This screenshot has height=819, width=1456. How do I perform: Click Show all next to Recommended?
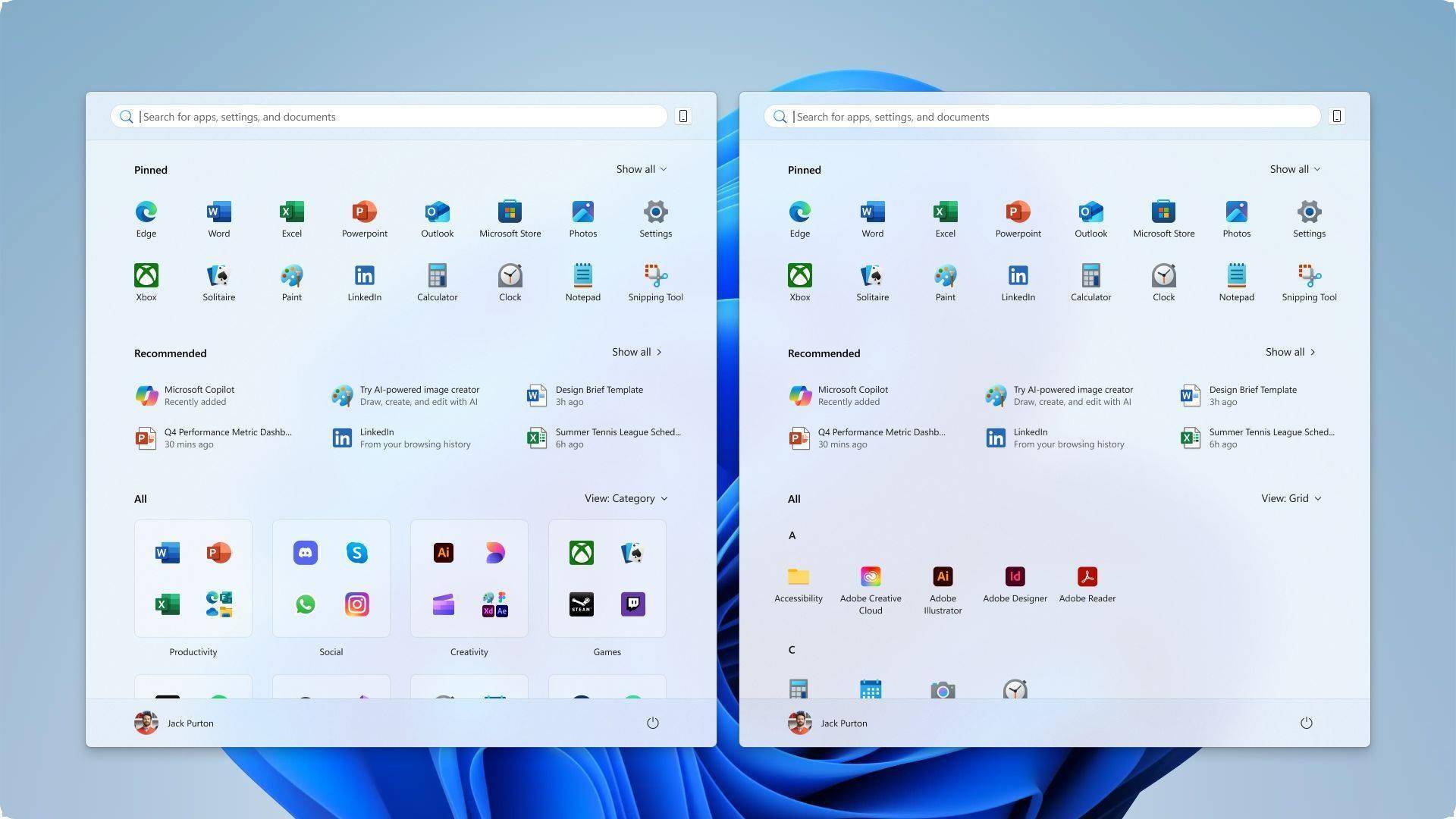click(x=637, y=352)
